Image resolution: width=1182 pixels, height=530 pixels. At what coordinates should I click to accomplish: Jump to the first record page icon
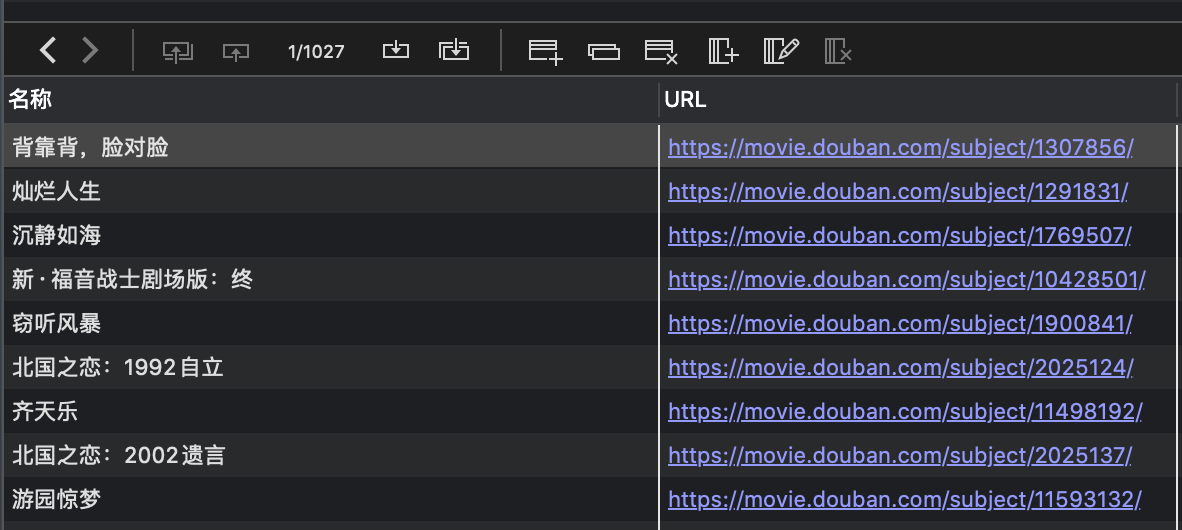coord(177,51)
